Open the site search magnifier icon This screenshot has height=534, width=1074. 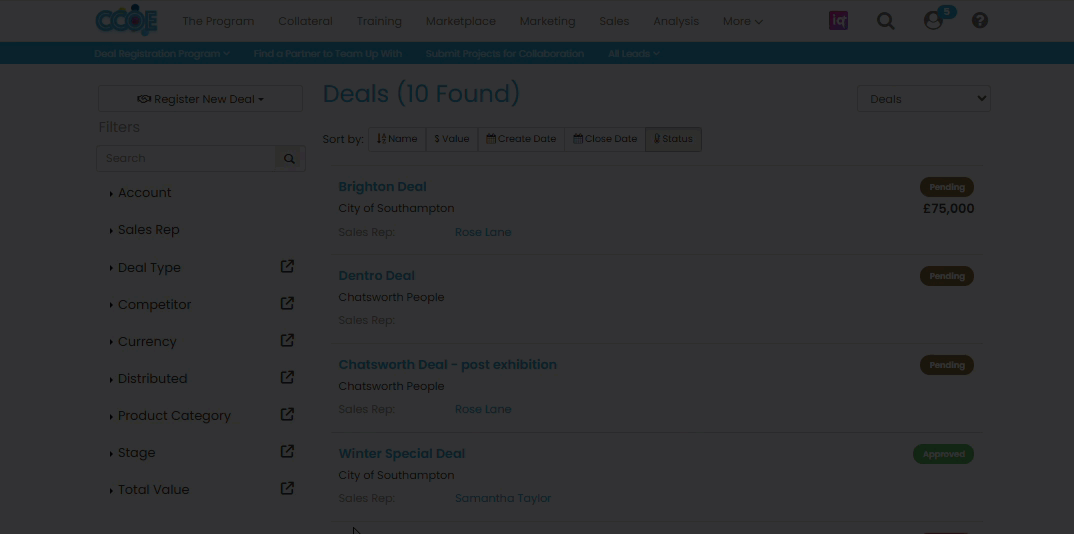[x=886, y=21]
